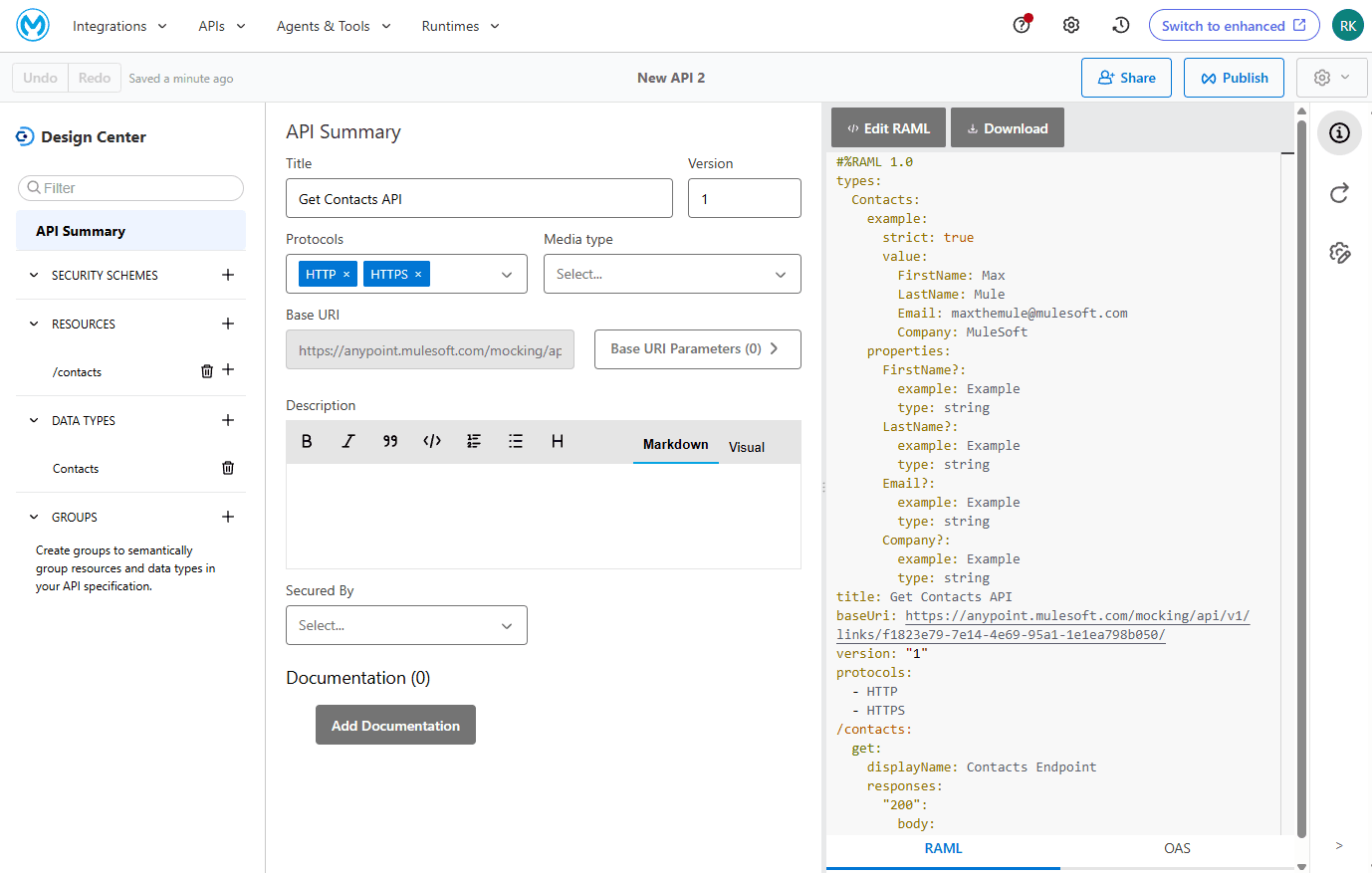Delete the /contacts resource trash icon
The height and width of the screenshot is (873, 1372).
(207, 370)
